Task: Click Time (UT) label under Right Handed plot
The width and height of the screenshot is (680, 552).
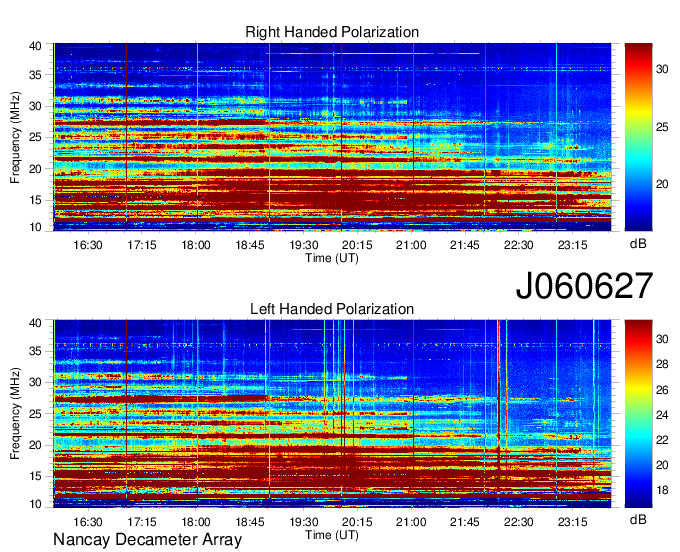Action: (332, 258)
